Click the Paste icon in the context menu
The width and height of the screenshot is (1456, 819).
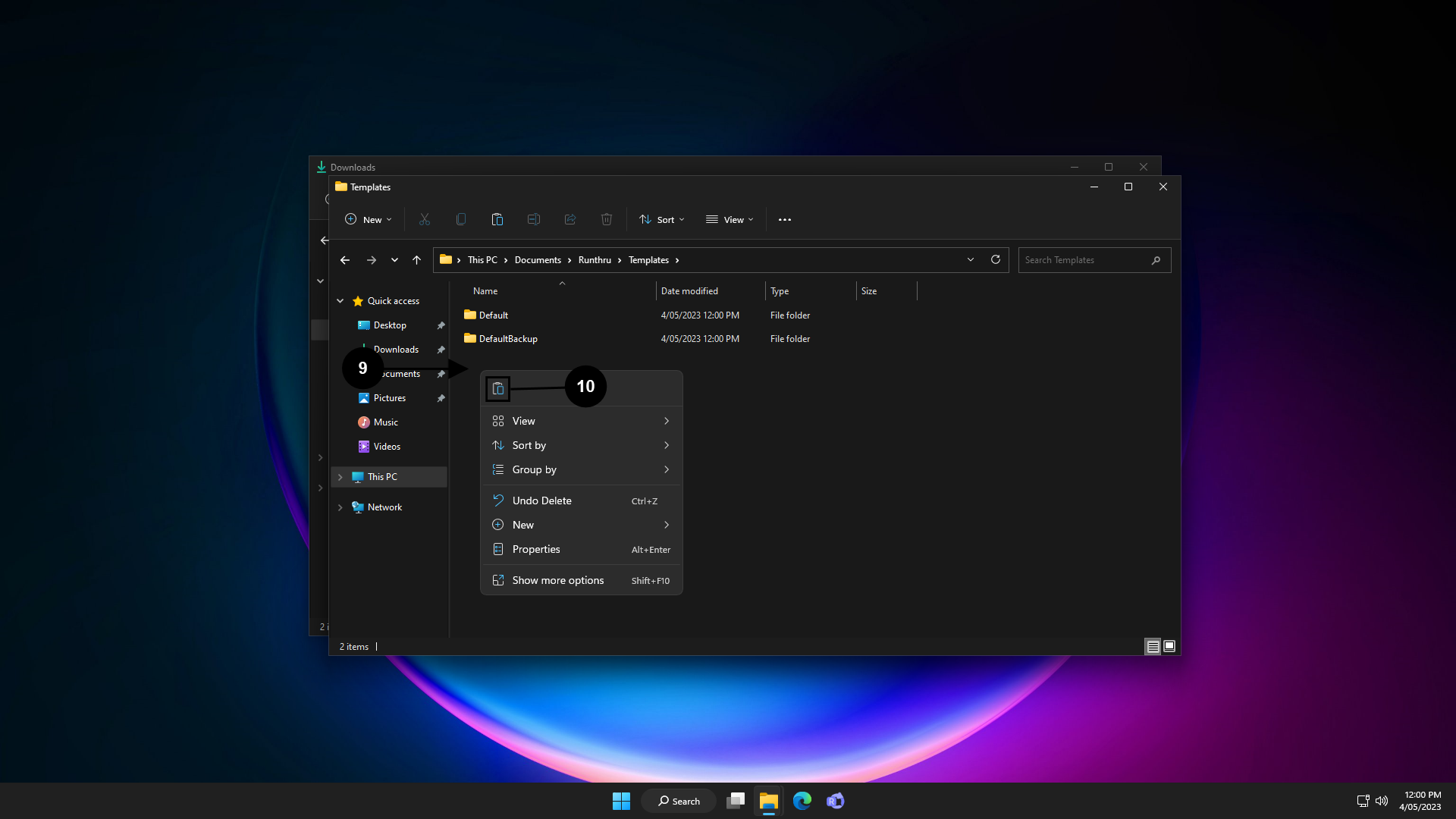pos(497,388)
